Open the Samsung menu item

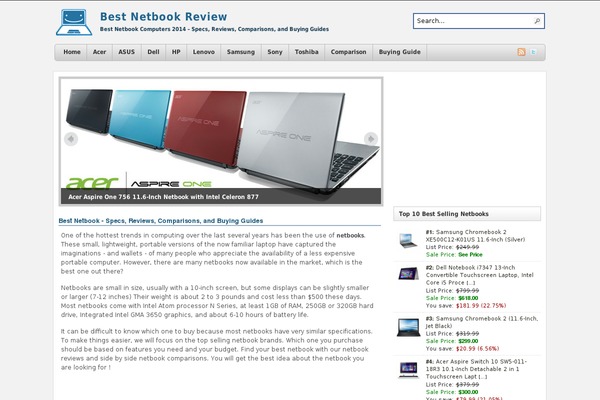(241, 52)
